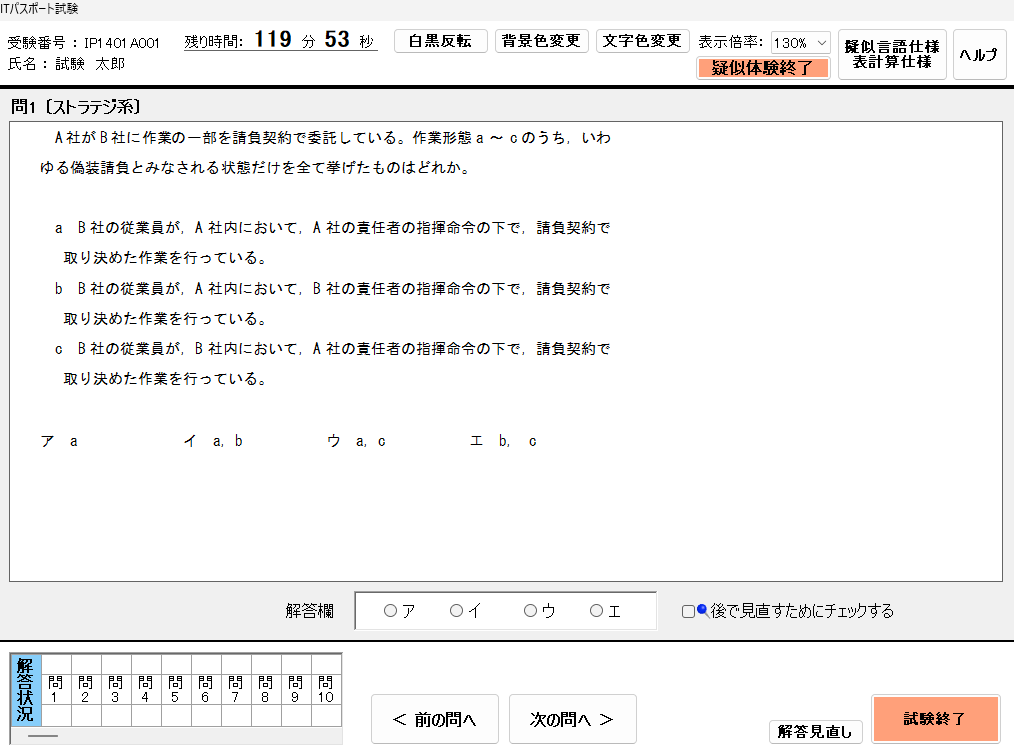Click the answer status horizontal scrollbar
The height and width of the screenshot is (752, 1014).
[x=43, y=735]
